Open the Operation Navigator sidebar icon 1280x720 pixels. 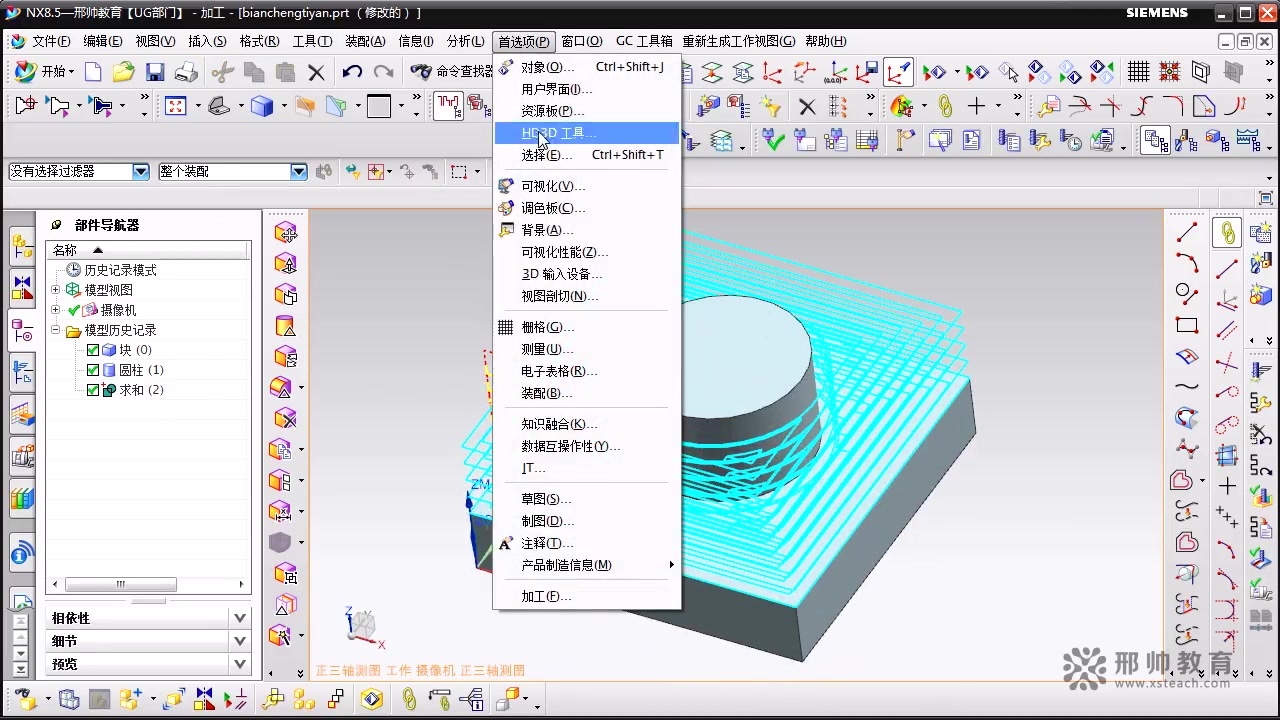coord(22,373)
